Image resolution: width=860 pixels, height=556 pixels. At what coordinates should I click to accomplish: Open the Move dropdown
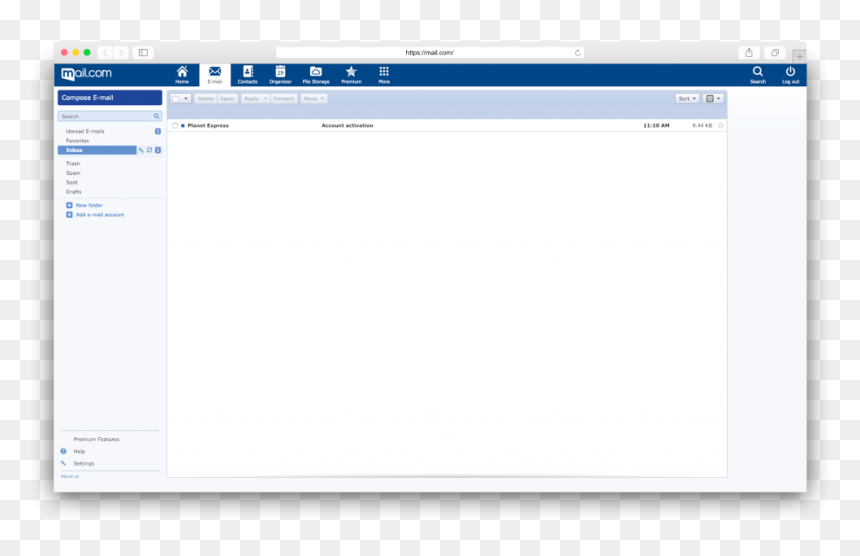pos(314,99)
